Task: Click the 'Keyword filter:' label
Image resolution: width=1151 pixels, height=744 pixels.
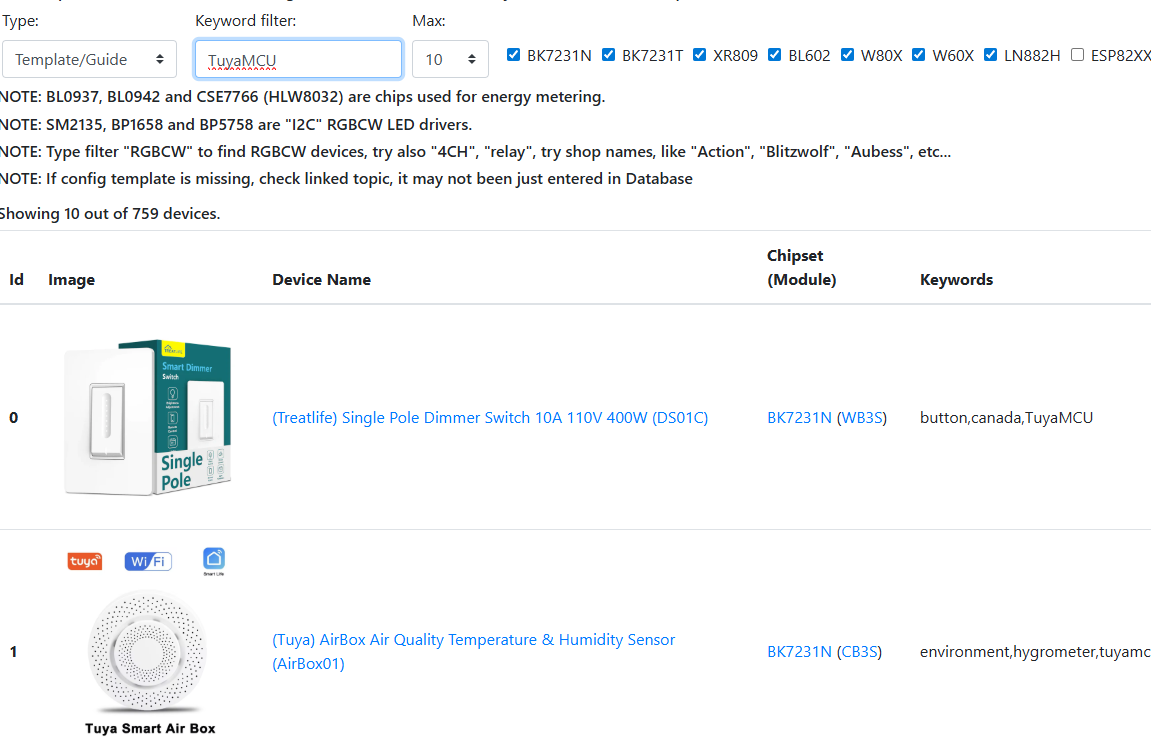Action: click(x=246, y=21)
